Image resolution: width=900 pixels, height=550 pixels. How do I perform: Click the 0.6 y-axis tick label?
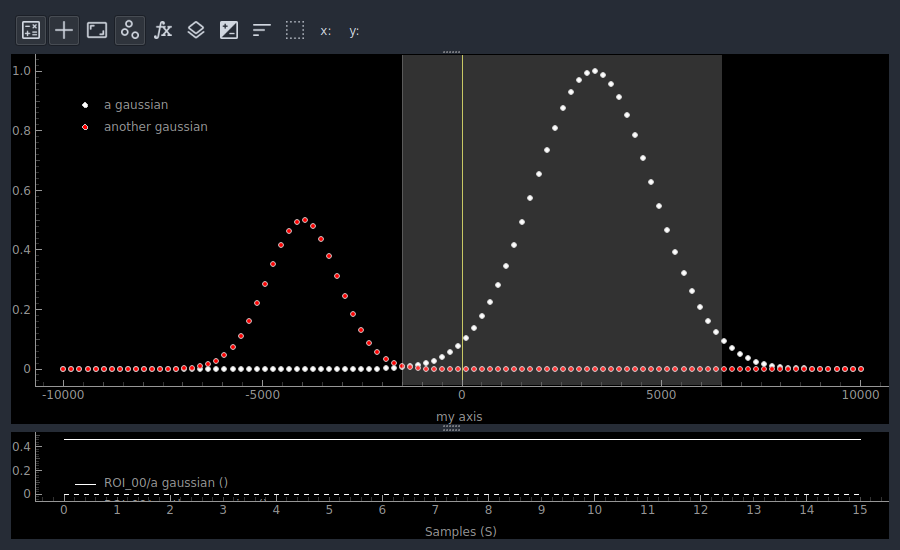coord(21,191)
